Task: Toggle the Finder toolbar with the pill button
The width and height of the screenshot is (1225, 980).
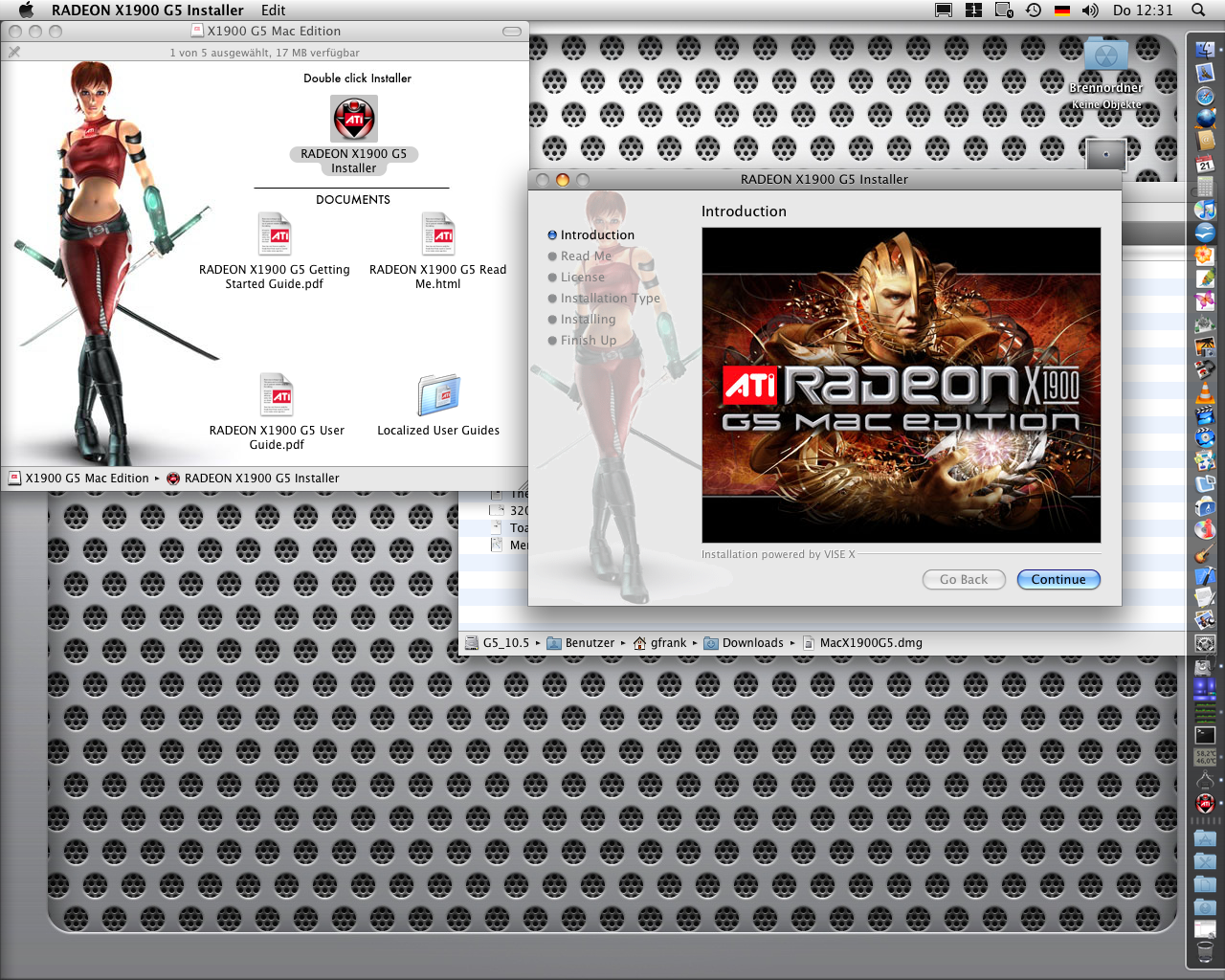Action: click(512, 32)
